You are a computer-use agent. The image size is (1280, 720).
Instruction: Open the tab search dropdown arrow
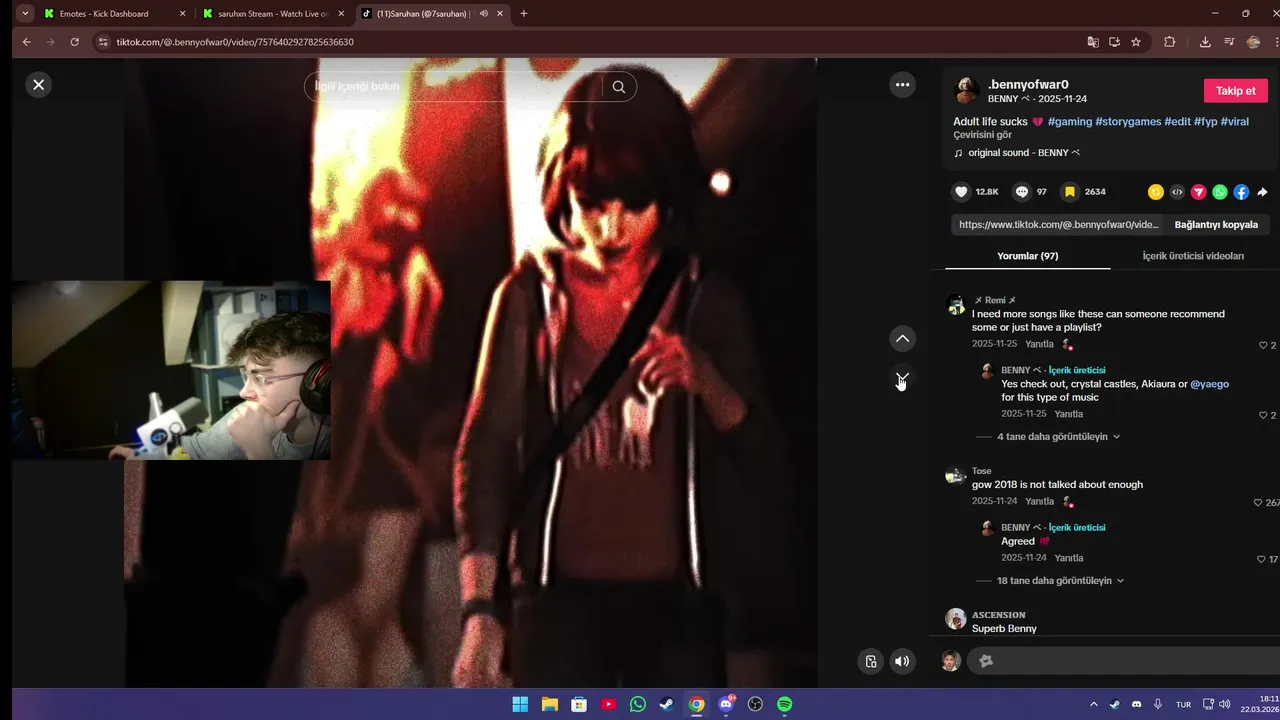[24, 14]
